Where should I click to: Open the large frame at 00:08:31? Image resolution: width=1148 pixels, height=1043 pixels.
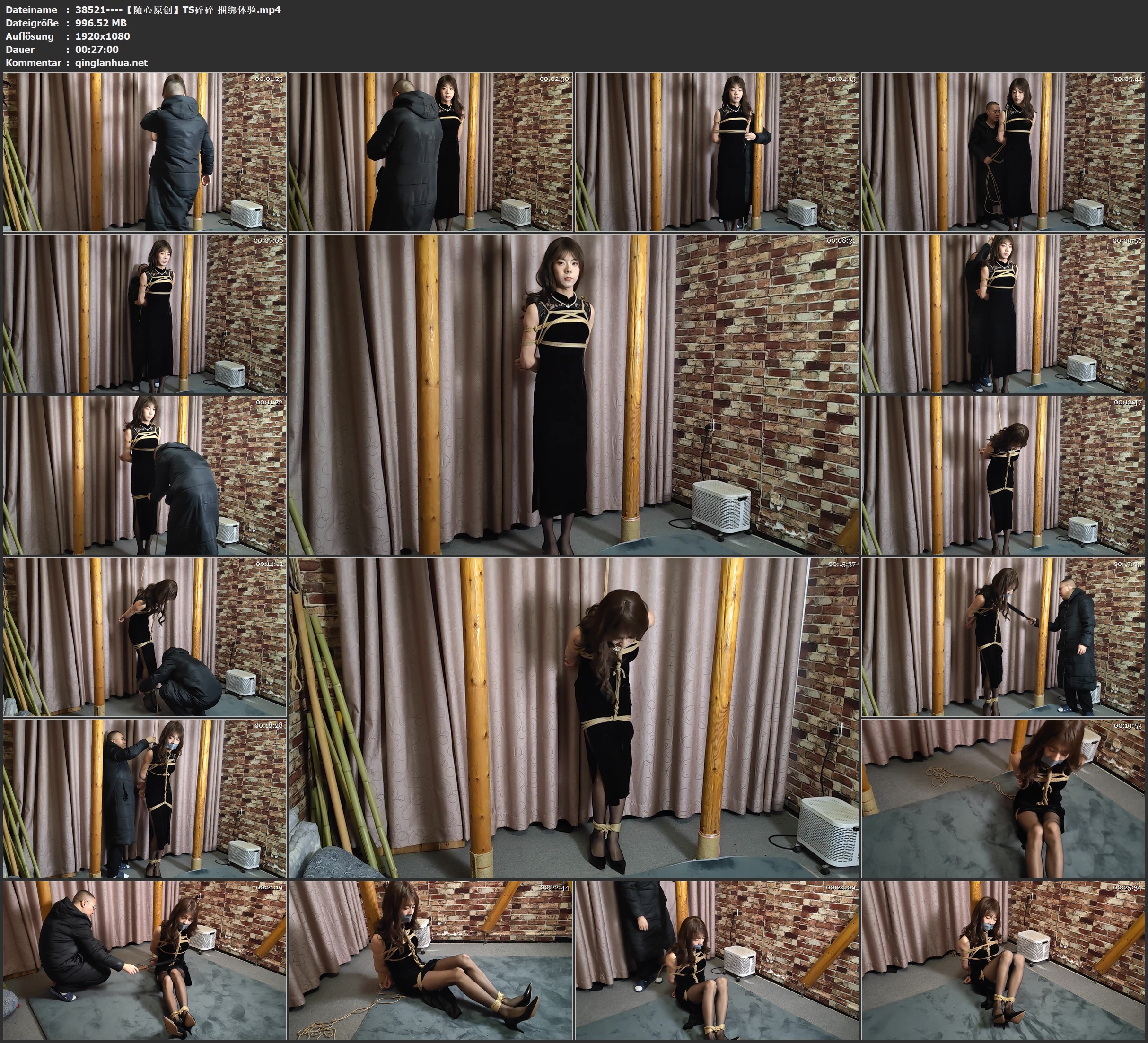574,394
